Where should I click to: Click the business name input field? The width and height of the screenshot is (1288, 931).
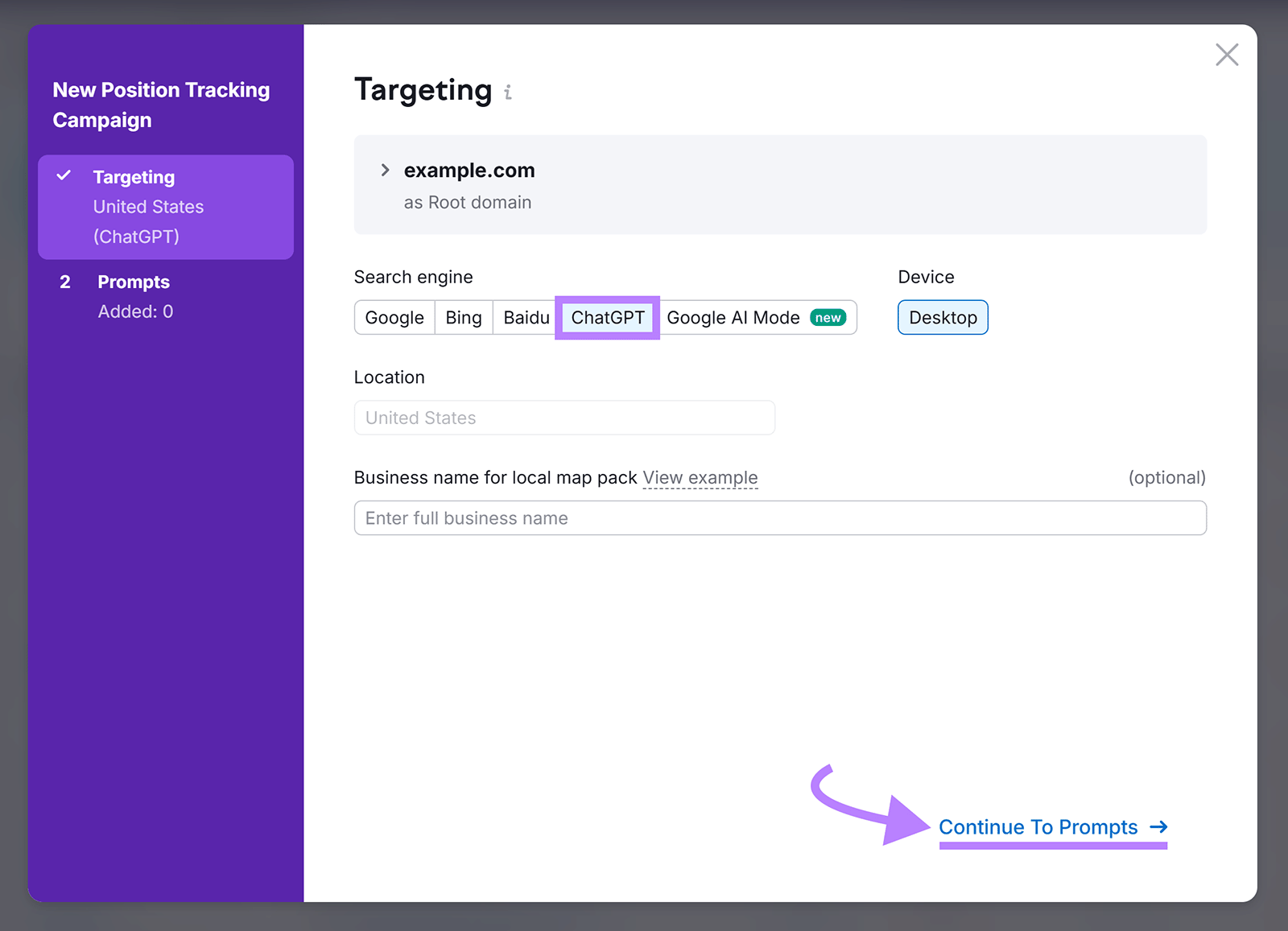(779, 517)
